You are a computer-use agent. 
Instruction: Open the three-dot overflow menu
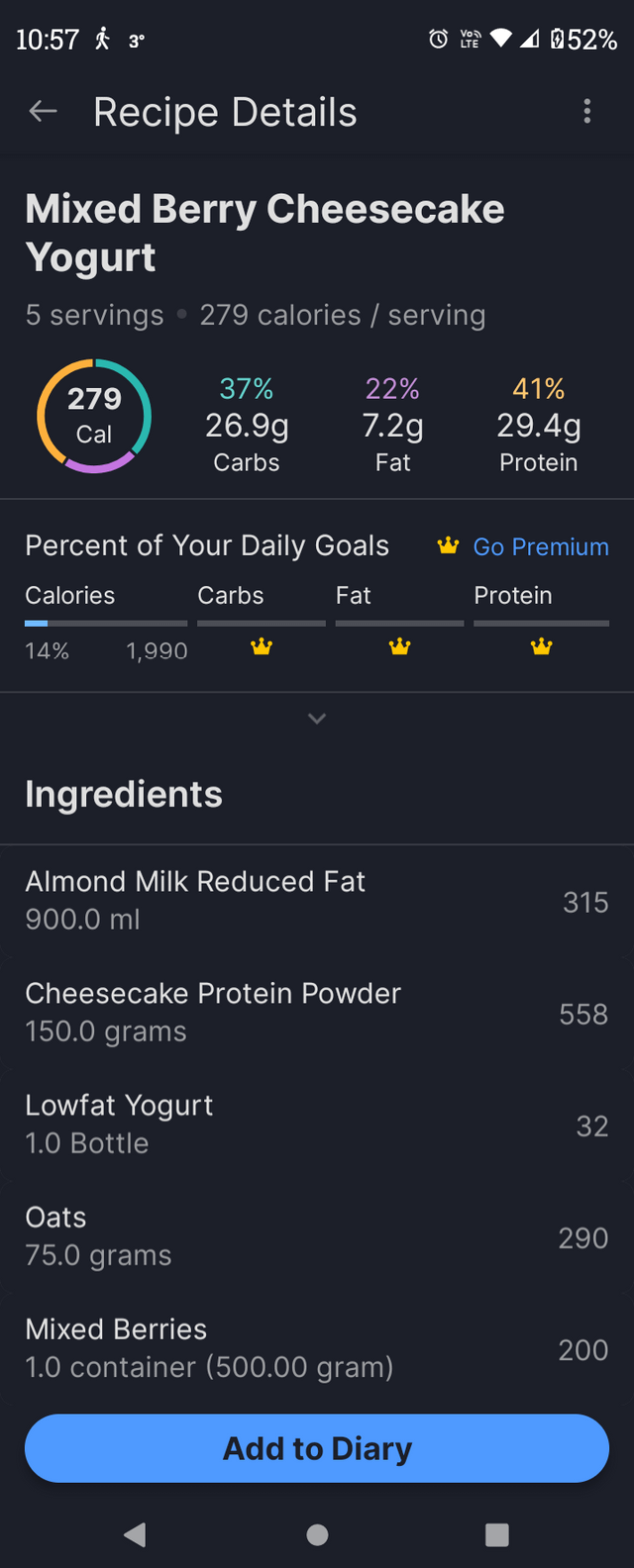pyautogui.click(x=587, y=112)
